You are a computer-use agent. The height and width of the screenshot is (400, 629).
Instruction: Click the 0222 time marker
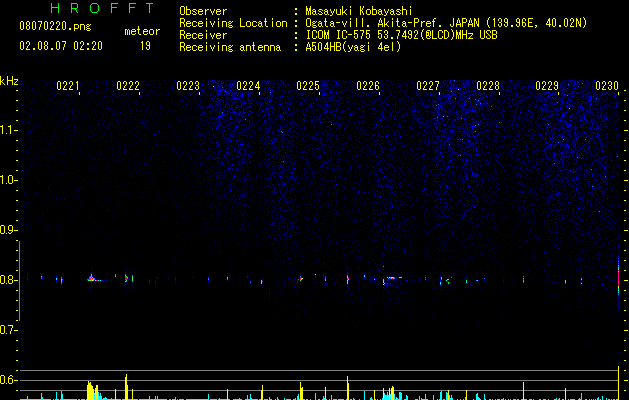coord(128,86)
